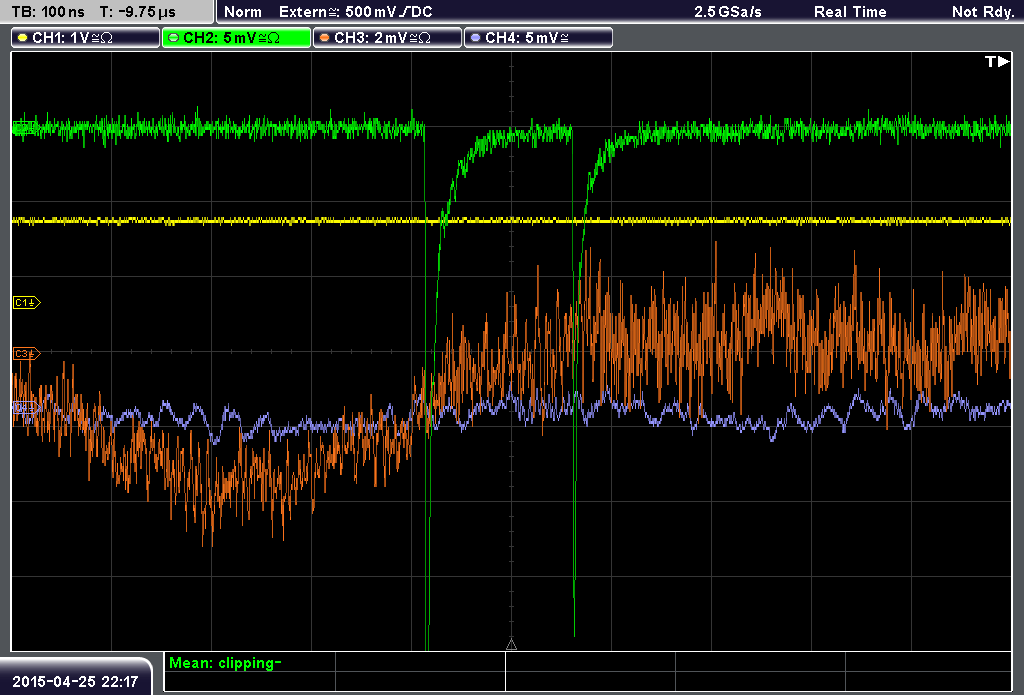Click the C3 ground level marker
Screen dimensions: 1024x695
[27, 353]
